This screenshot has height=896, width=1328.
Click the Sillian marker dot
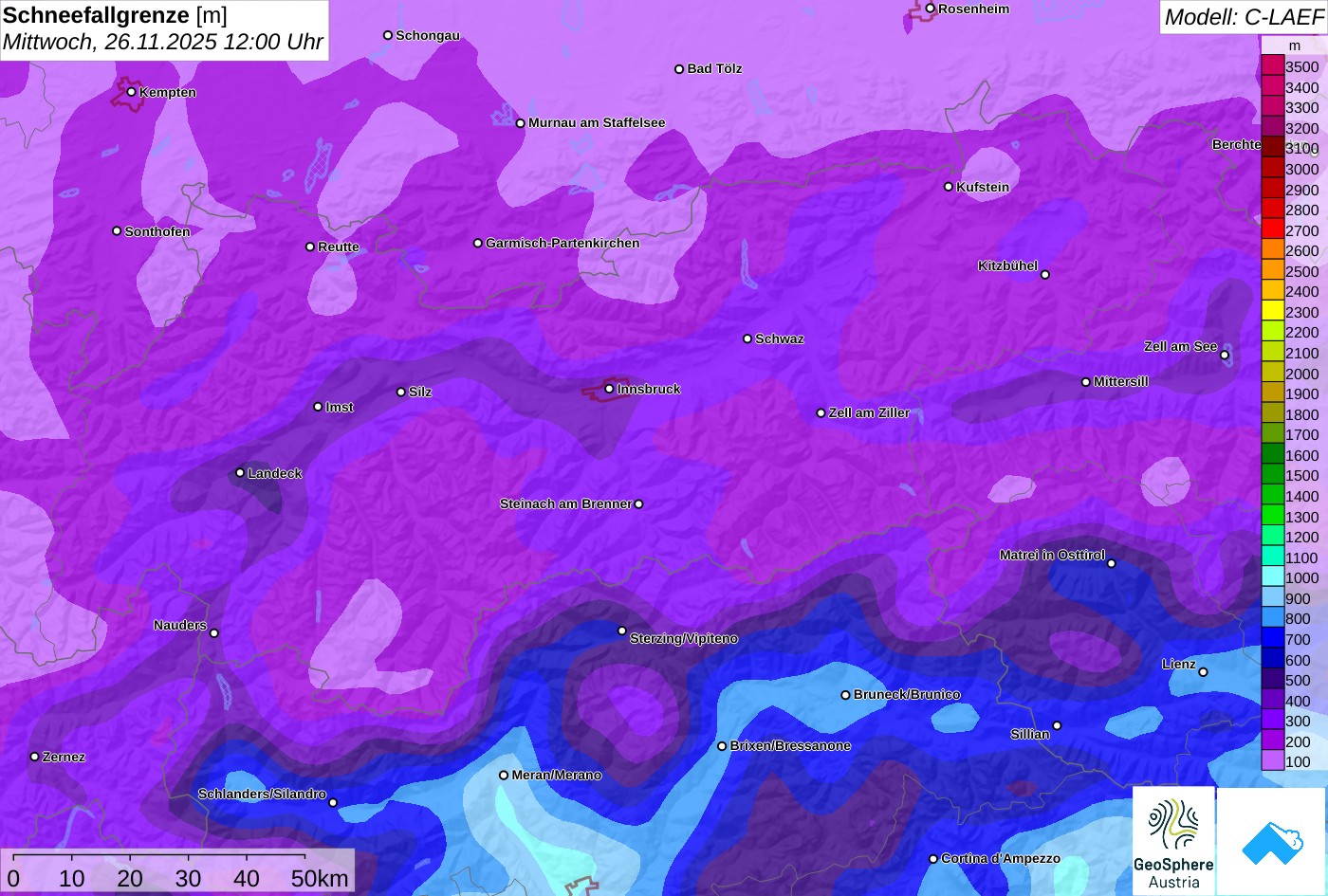(x=1057, y=726)
